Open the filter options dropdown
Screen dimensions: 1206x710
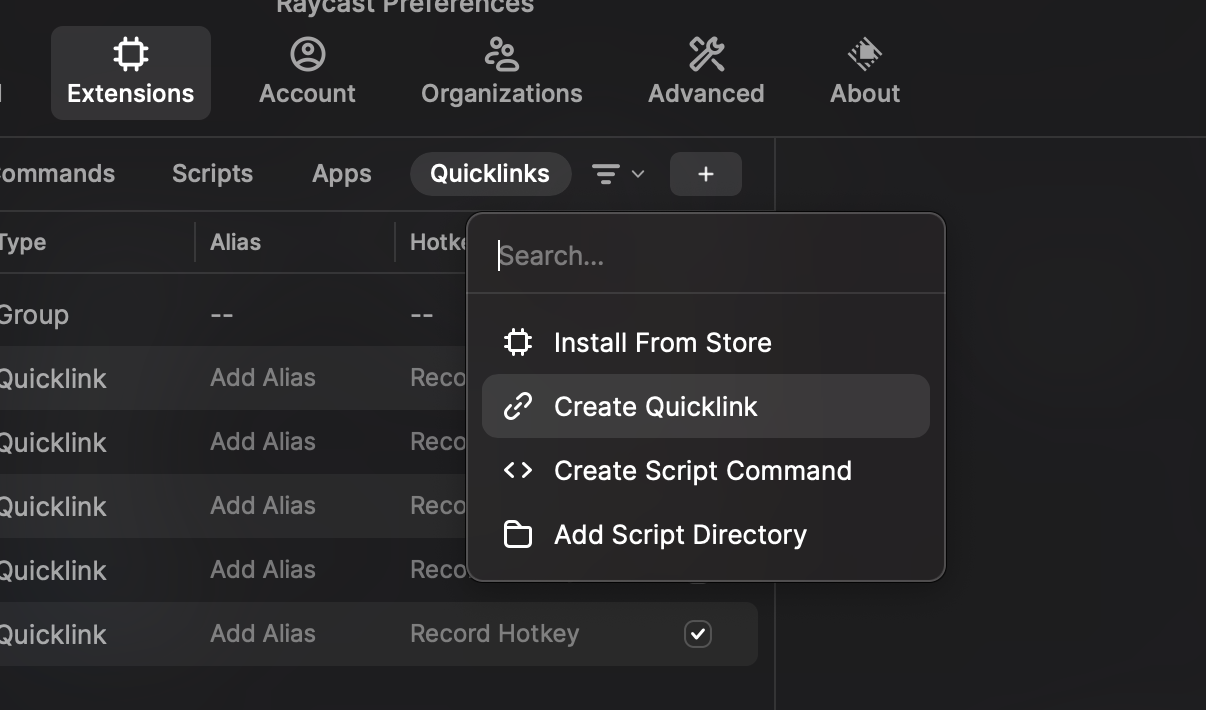pos(618,174)
